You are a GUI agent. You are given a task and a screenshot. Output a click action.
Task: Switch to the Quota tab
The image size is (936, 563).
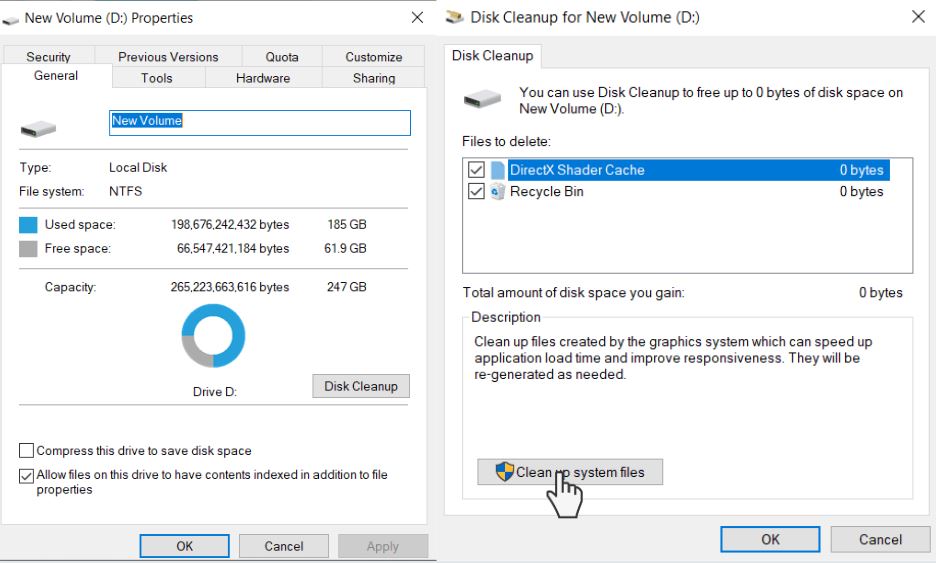[282, 57]
